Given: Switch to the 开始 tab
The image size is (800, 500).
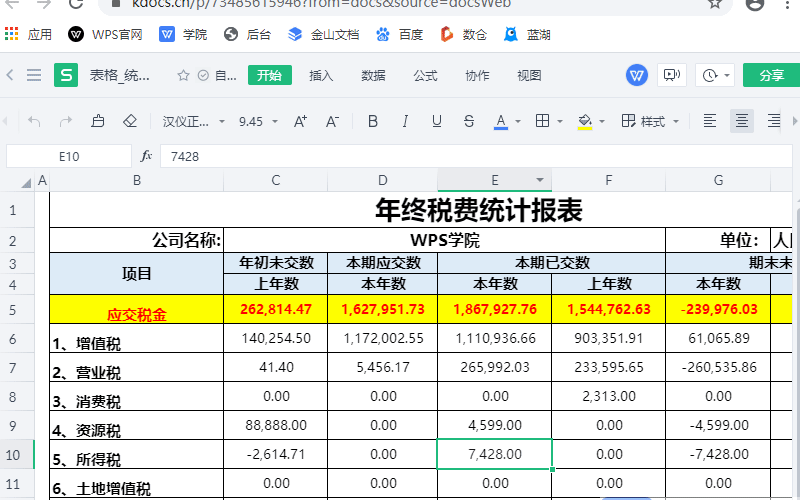Looking at the screenshot, I should point(269,76).
